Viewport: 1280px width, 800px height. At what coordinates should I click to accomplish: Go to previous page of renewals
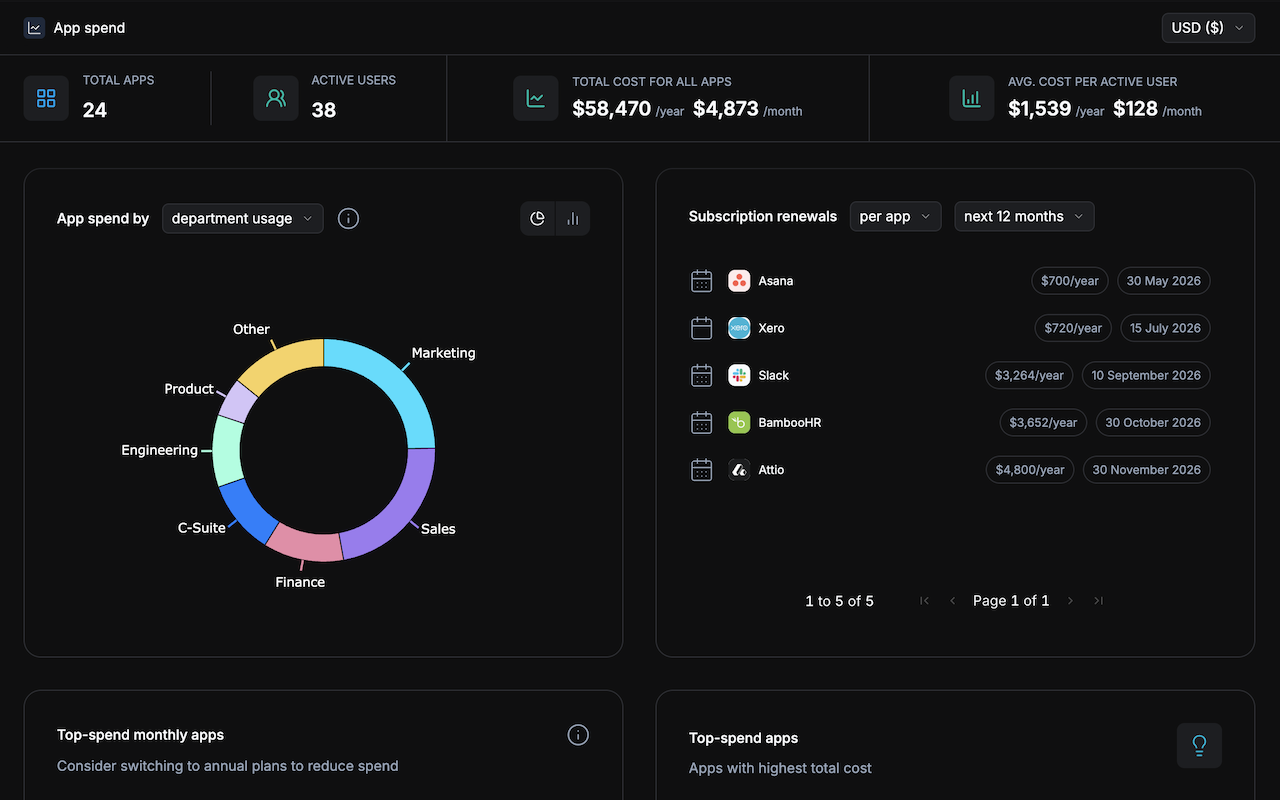coord(952,601)
